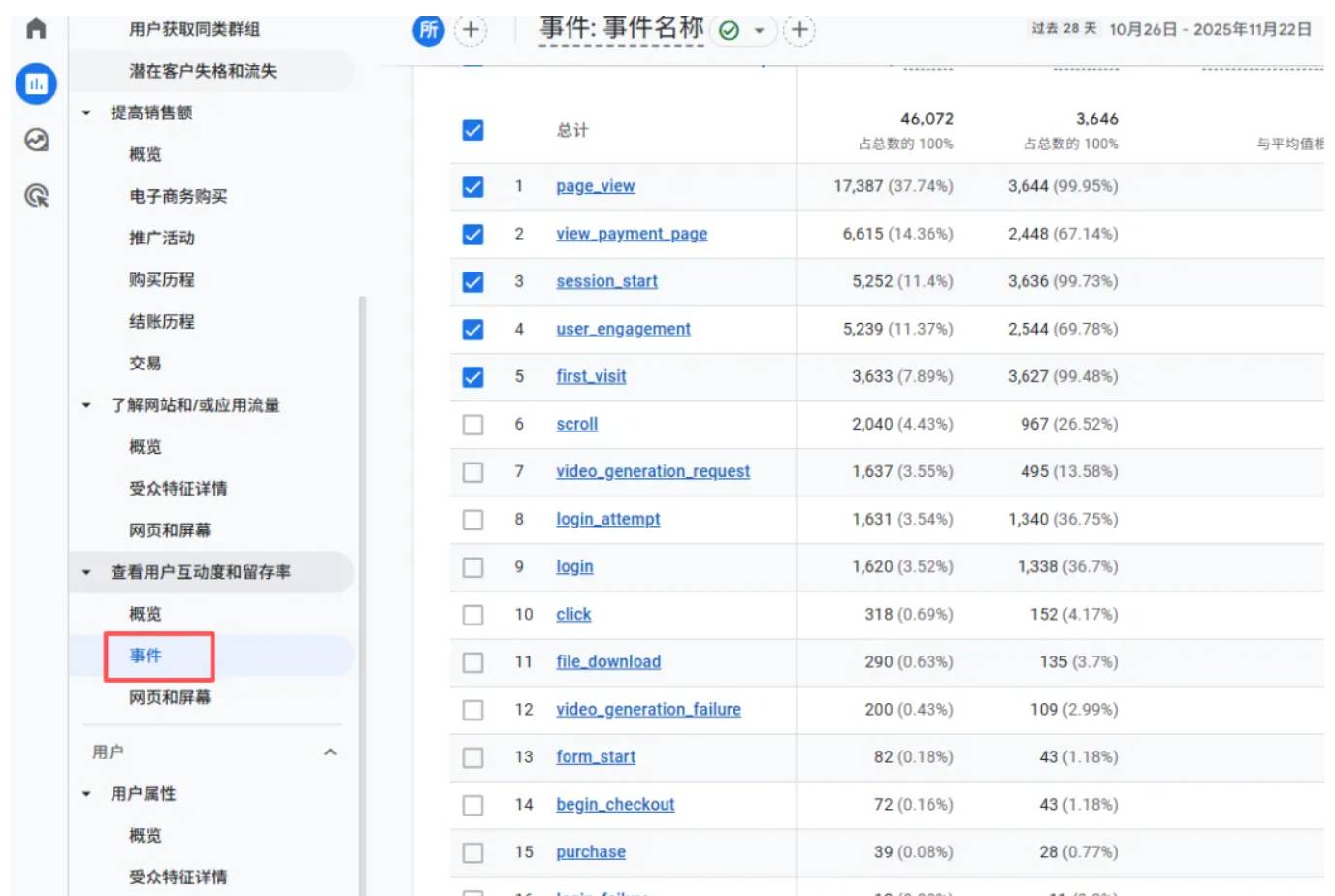The image size is (1335, 896).
Task: Uncheck the page_view row checkbox
Action: click(x=472, y=186)
